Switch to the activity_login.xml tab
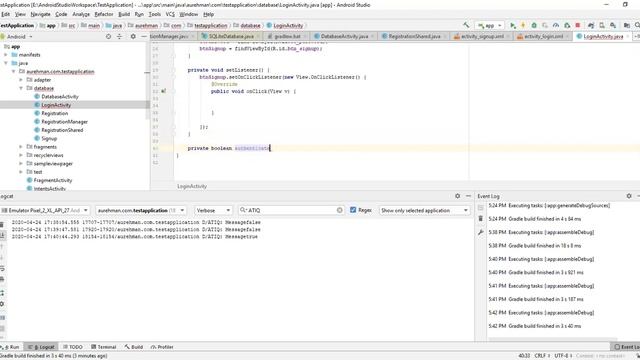 [x=543, y=36]
